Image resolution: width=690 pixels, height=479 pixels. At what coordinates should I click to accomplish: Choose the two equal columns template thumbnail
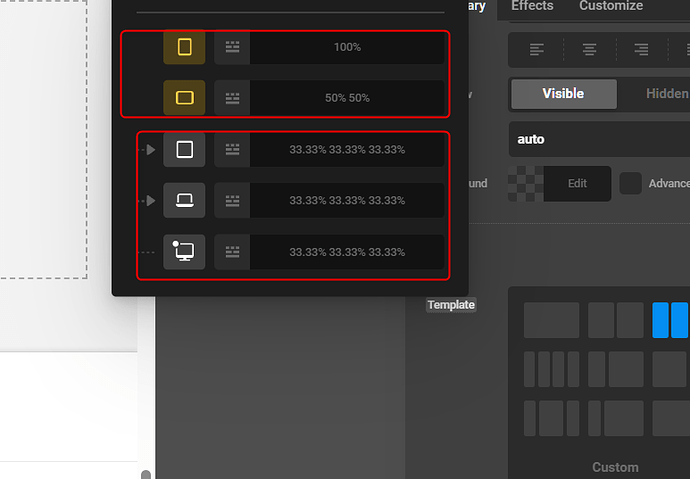(x=615, y=320)
